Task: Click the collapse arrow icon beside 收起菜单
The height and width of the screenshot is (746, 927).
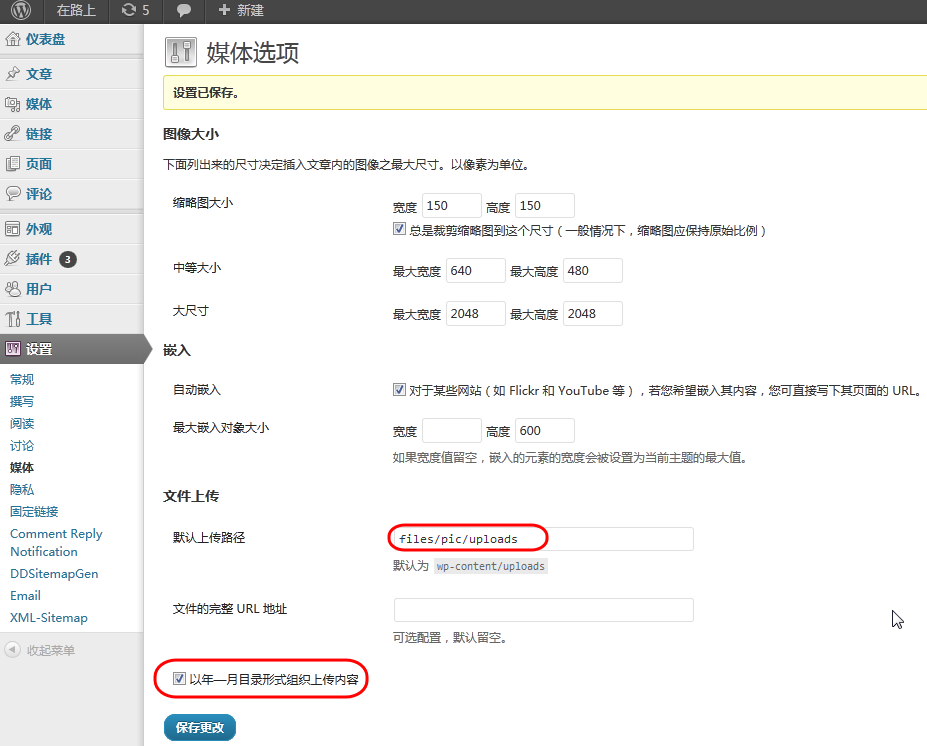Action: [x=12, y=650]
